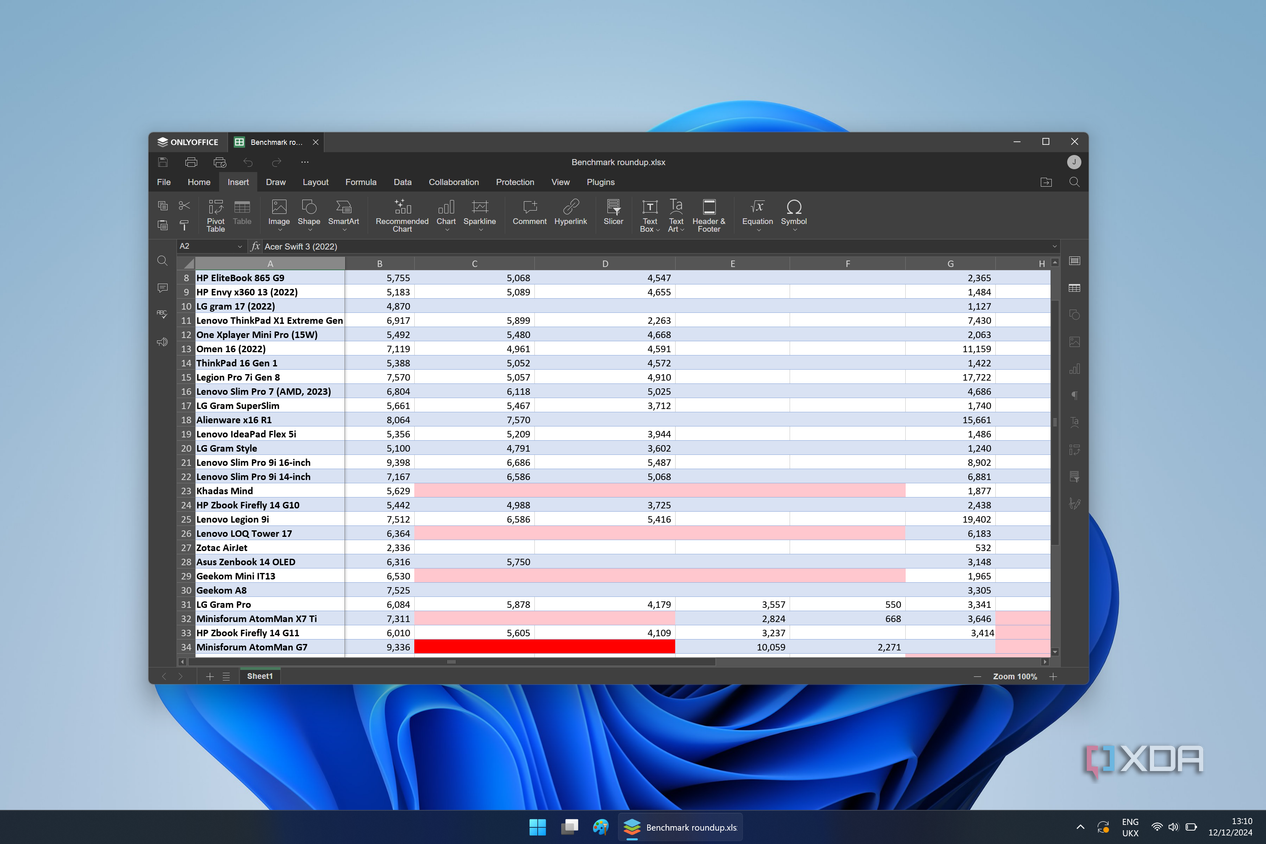Click the horizontal scrollbar thumb

tap(451, 662)
